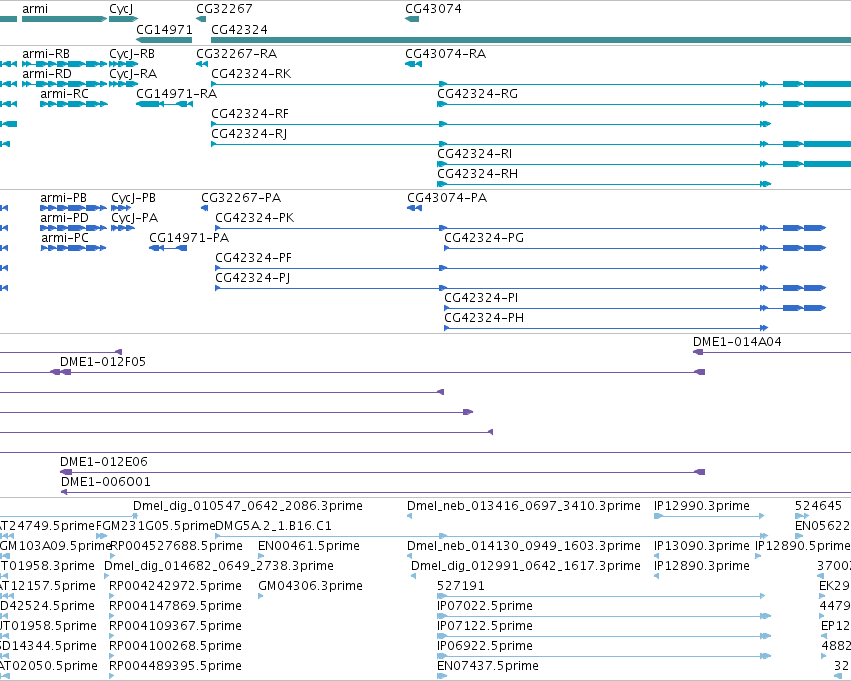Click Dmel_dig_010547_0642_2086.3prime EST label
The height and width of the screenshot is (681, 851).
click(x=248, y=506)
